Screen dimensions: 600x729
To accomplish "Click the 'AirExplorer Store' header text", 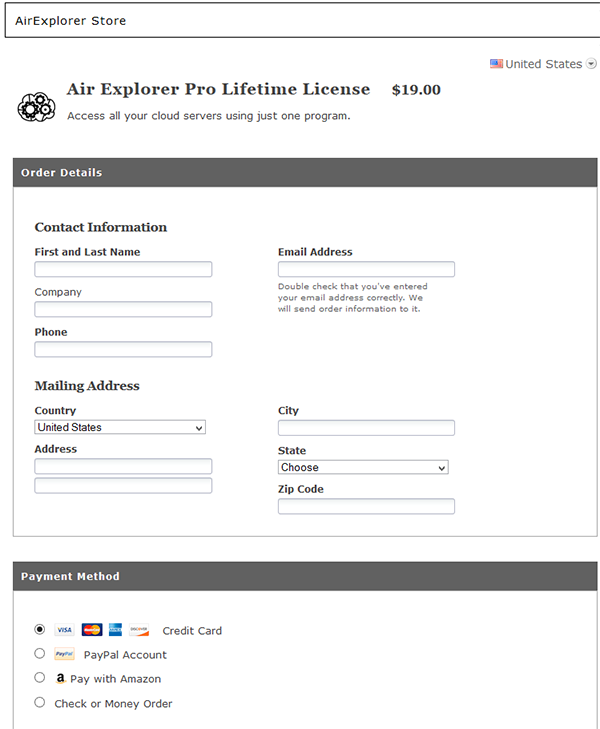I will coord(70,21).
